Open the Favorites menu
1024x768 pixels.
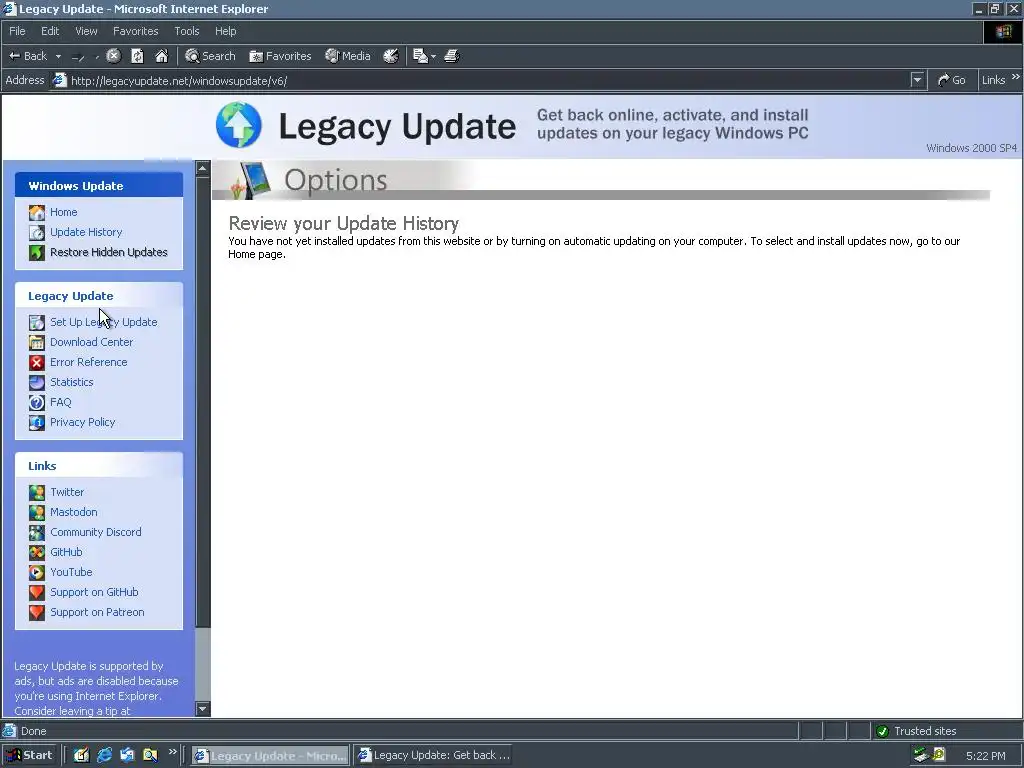[135, 31]
